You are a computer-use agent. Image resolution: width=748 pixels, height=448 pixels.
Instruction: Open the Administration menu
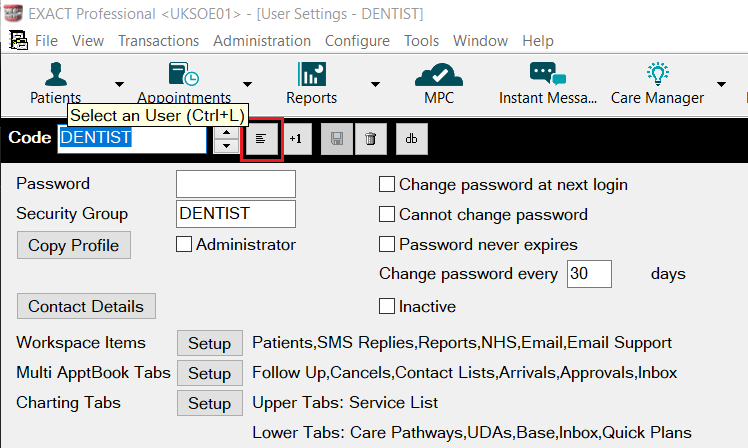tap(262, 41)
